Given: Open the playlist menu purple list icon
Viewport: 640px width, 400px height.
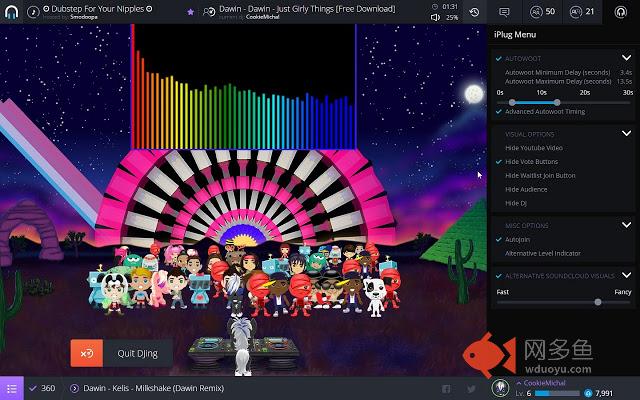Looking at the screenshot, I should [x=12, y=388].
